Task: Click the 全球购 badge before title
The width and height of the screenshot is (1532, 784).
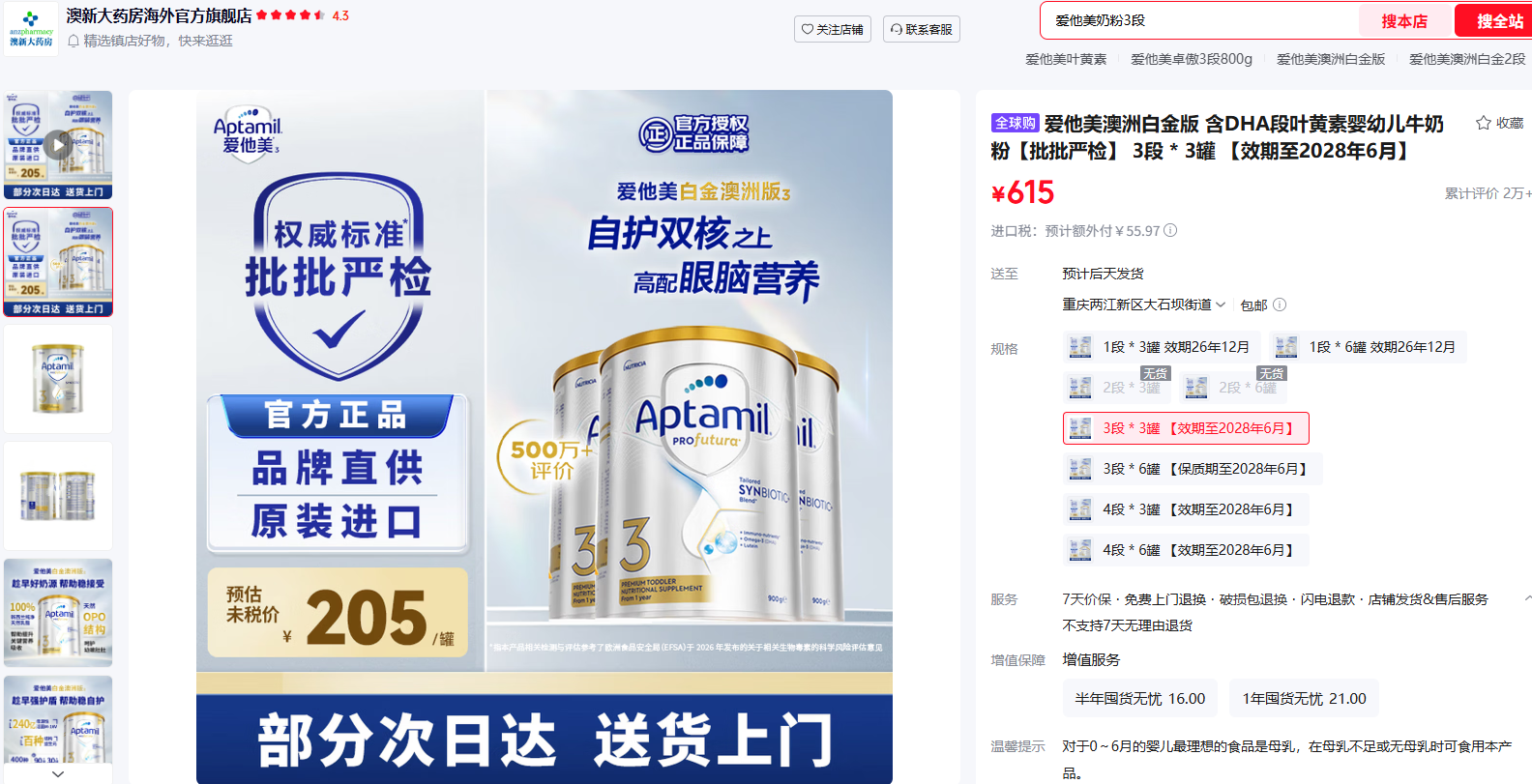Action: click(x=1015, y=123)
